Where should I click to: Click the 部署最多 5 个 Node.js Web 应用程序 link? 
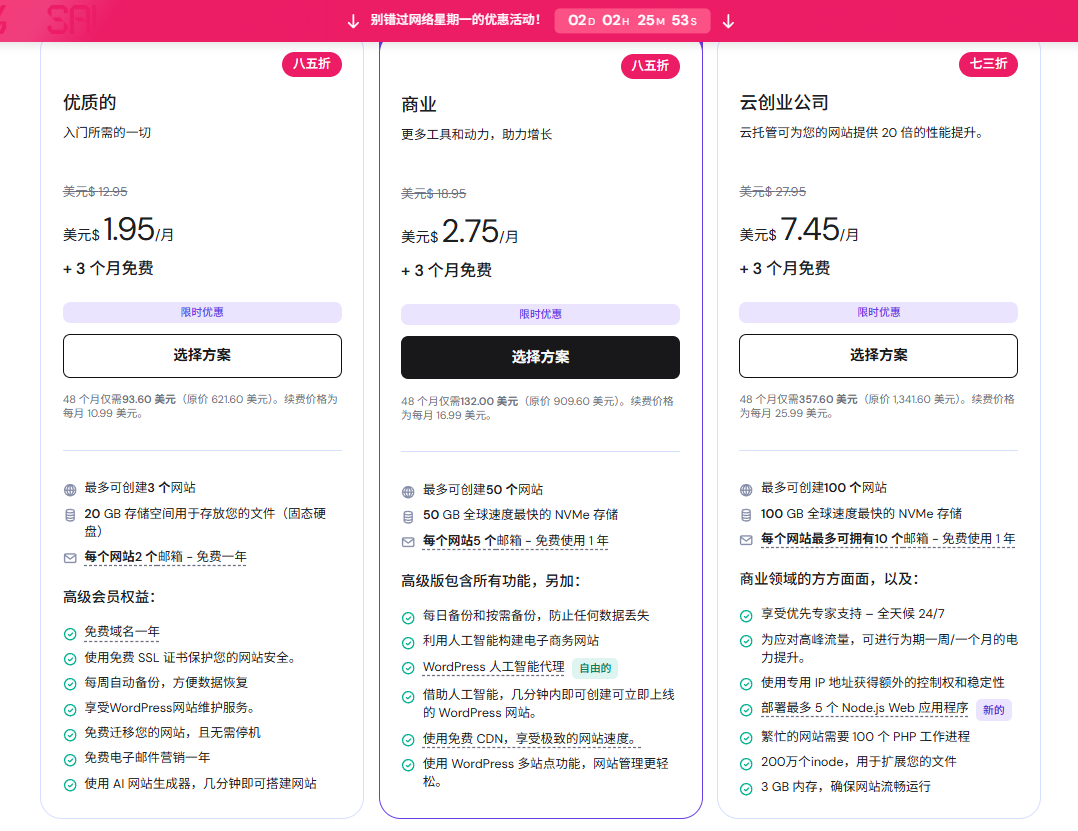pyautogui.click(x=864, y=709)
